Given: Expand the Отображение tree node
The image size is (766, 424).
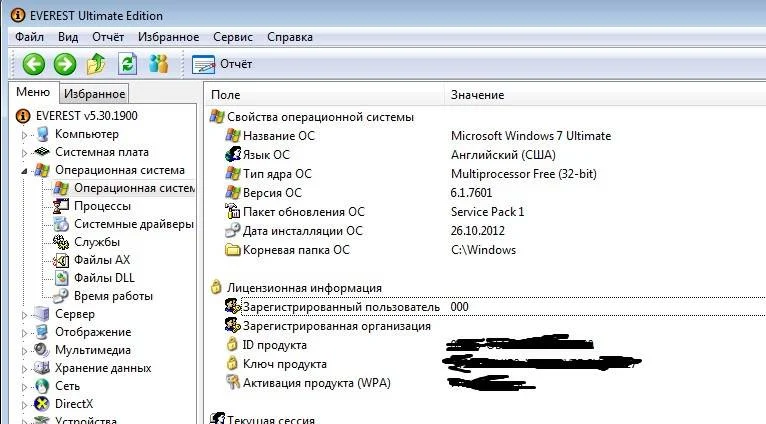Looking at the screenshot, I should click(24, 333).
